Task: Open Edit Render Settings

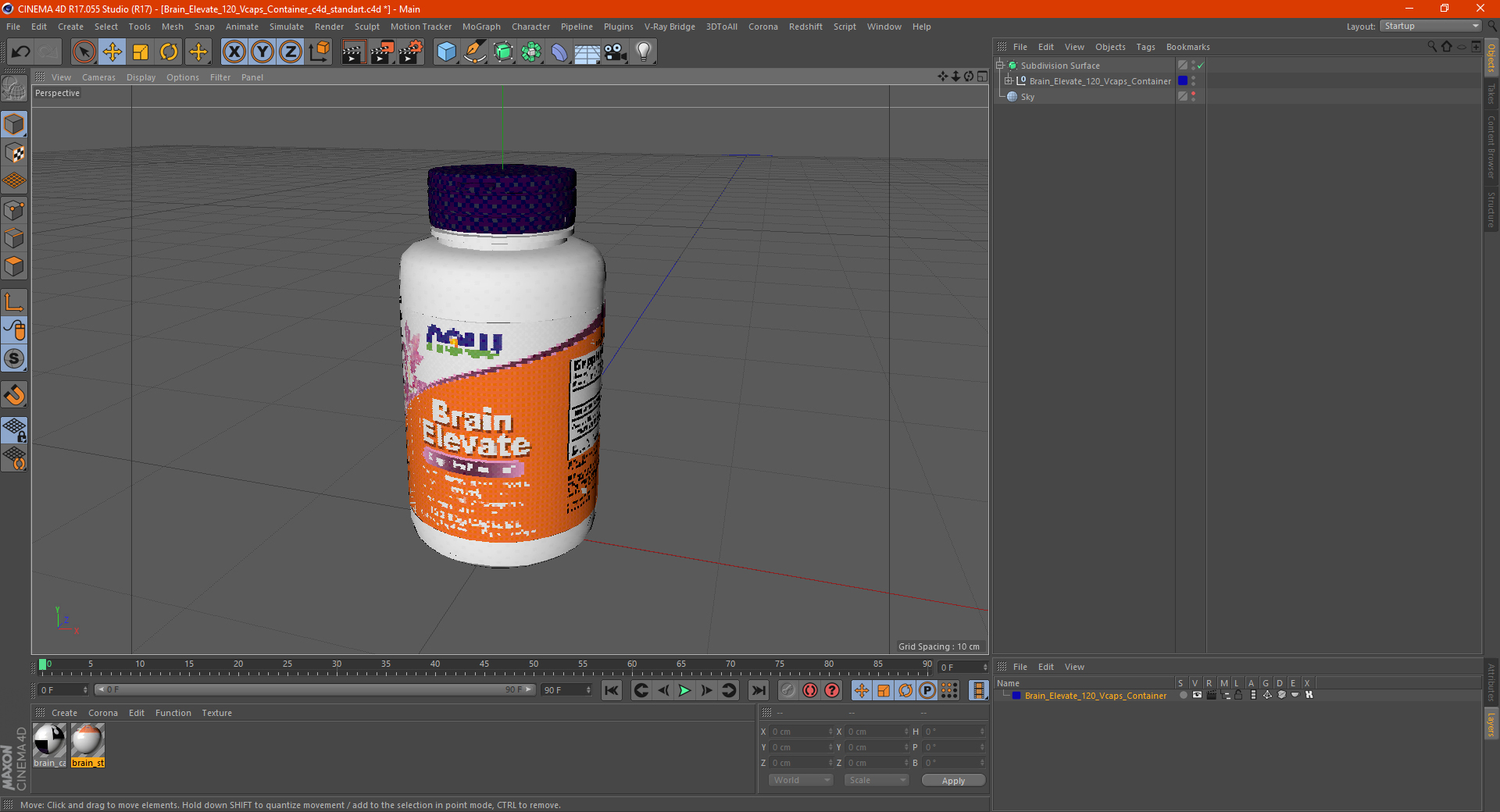Action: point(411,52)
